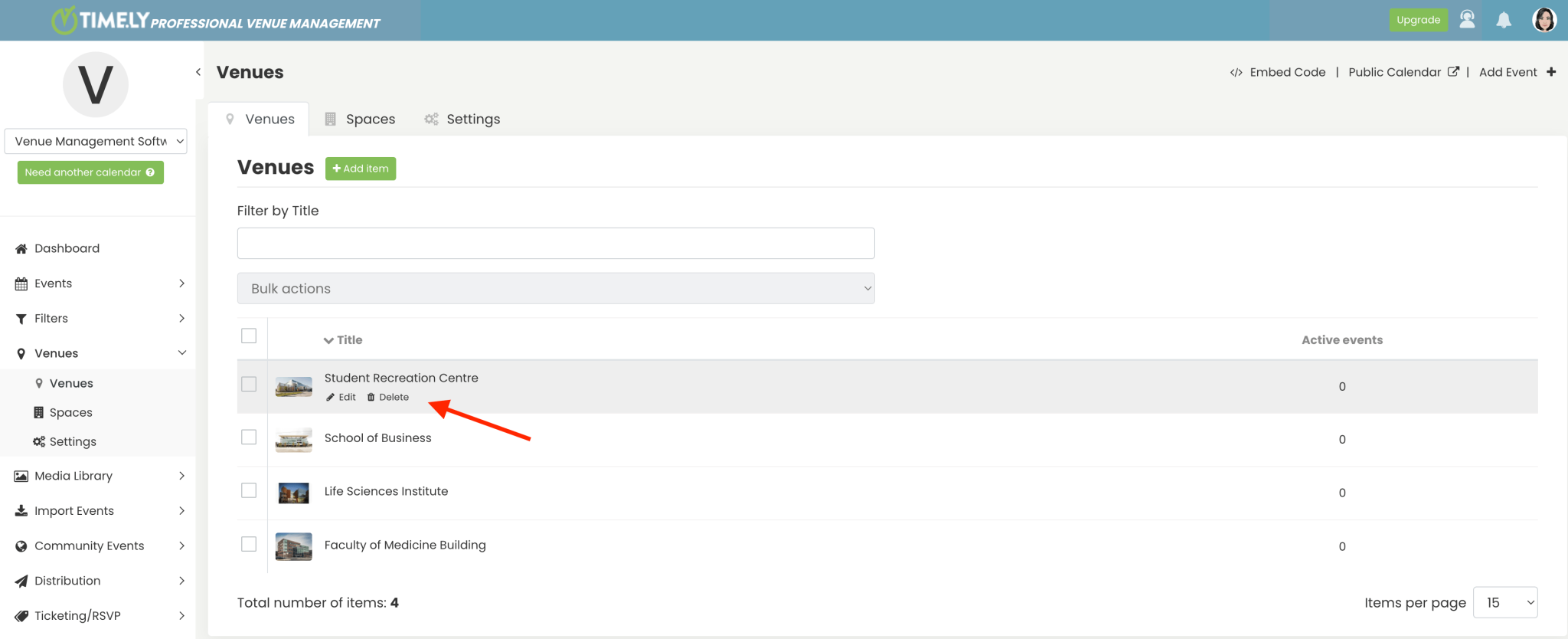Open the Bulk actions dropdown
The image size is (1568, 639).
(x=556, y=288)
